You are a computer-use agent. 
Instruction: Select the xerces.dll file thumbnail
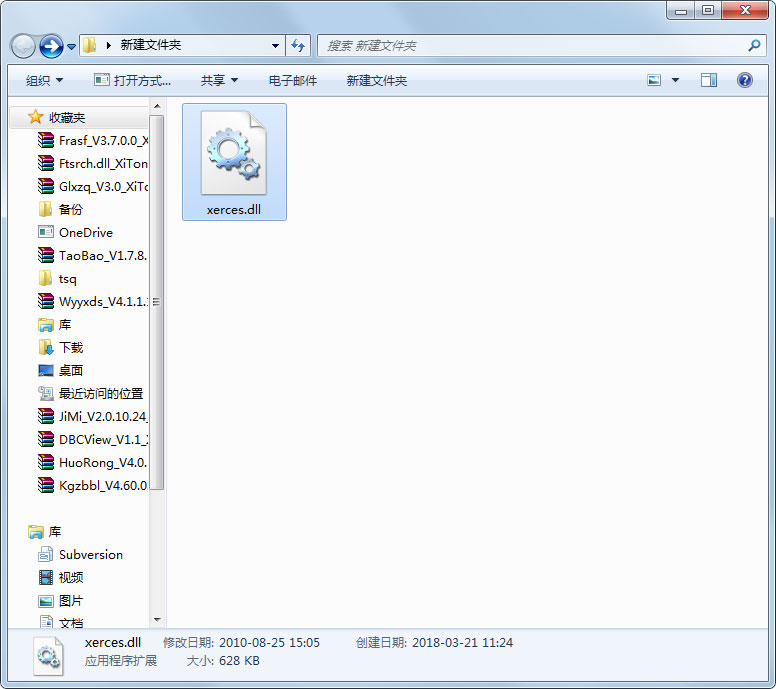point(234,162)
